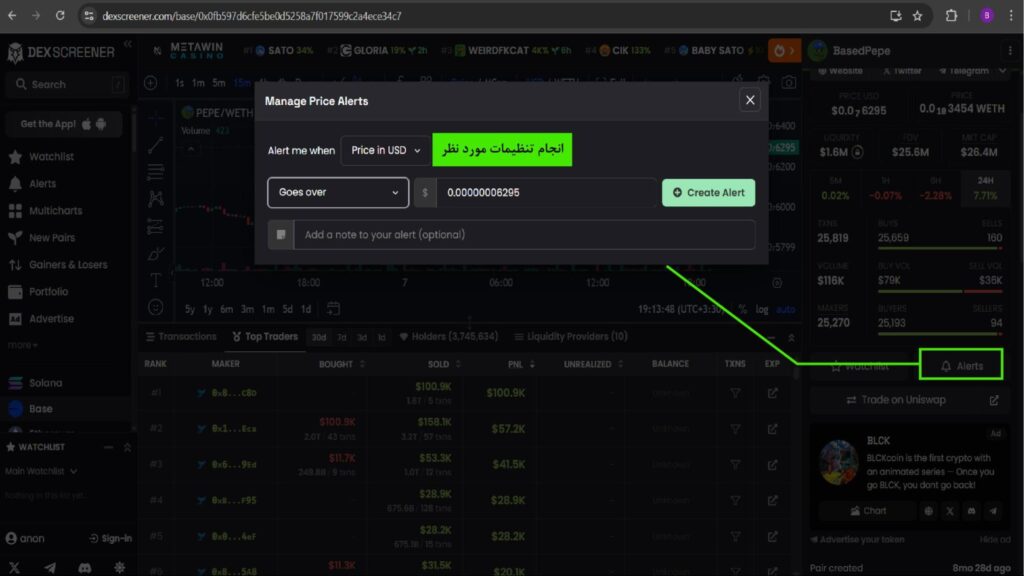Viewport: 1024px width, 576px height.
Task: Click the Sign-in link
Action: tap(110, 538)
